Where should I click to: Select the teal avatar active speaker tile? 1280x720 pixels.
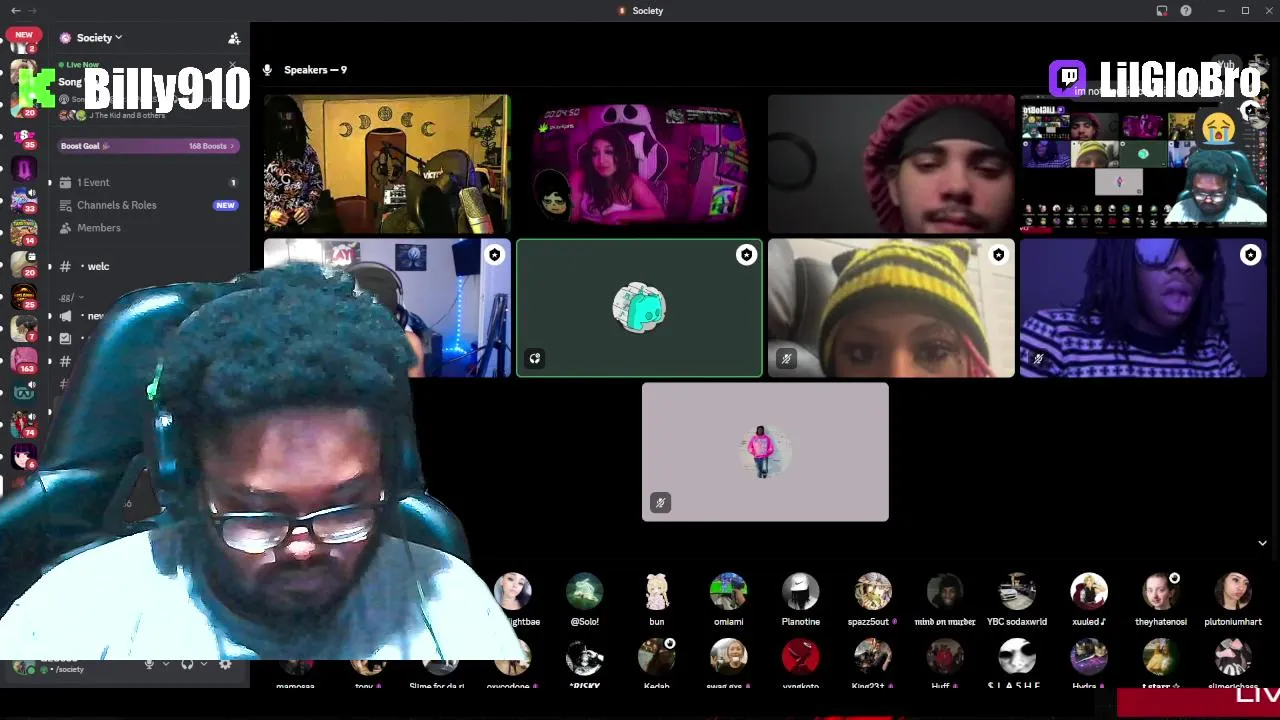[639, 308]
